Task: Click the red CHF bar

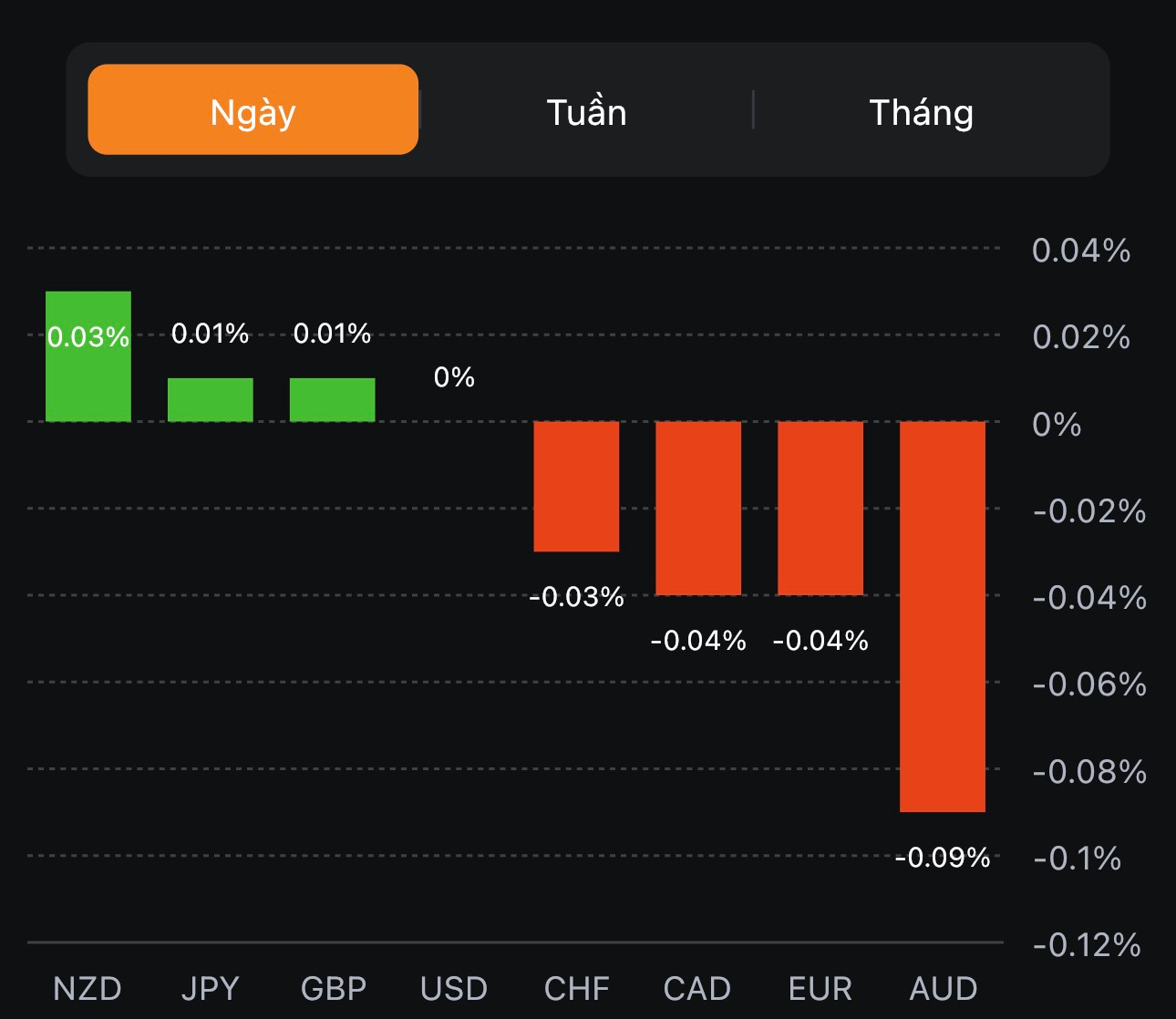Action: [x=576, y=486]
